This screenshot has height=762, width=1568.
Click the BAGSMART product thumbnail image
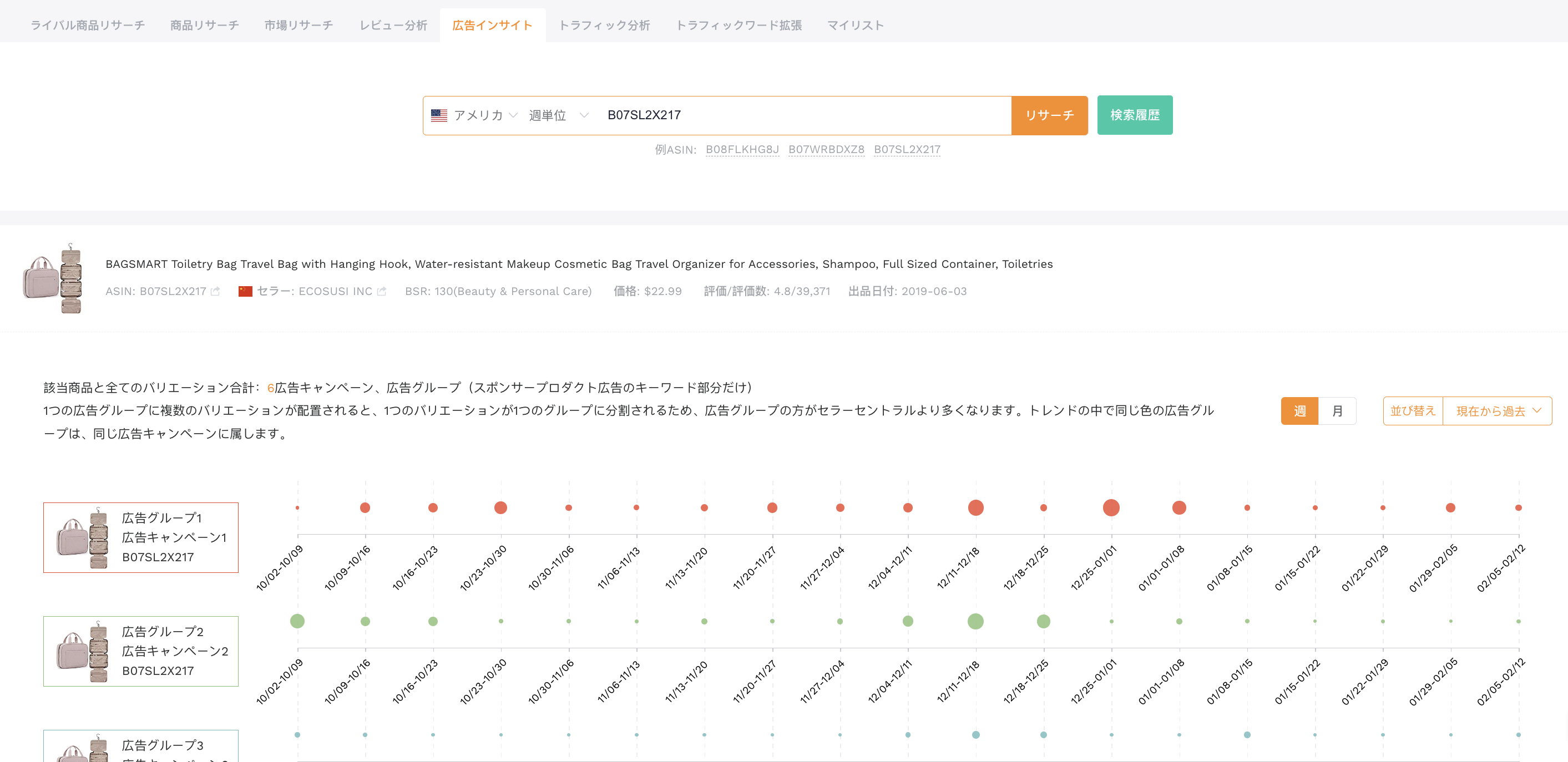pos(52,278)
